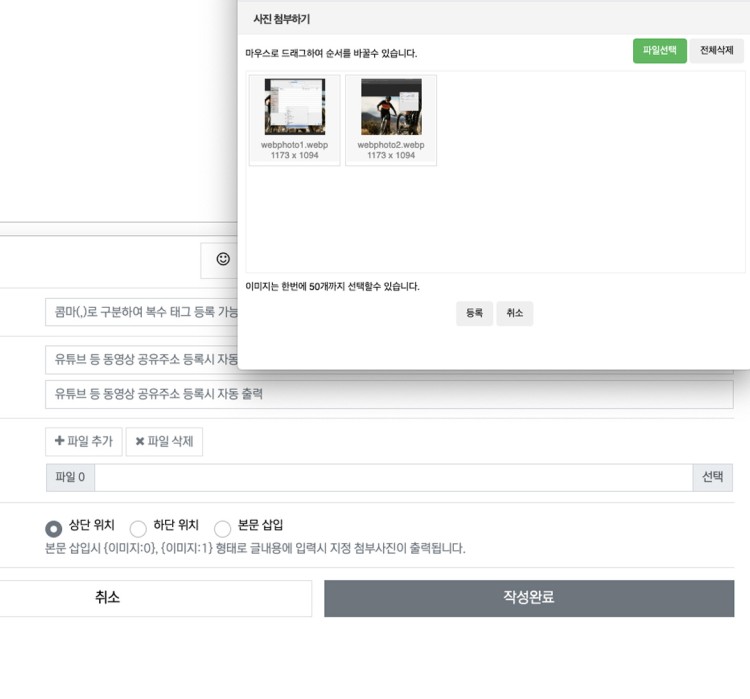Click the 파일 0 label
750x699 pixels.
[70, 478]
